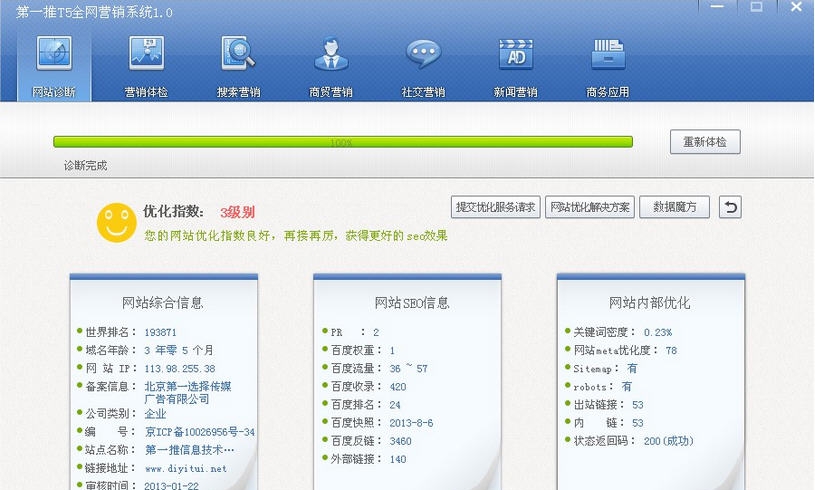Minimize the application window
The height and width of the screenshot is (490, 815).
click(717, 7)
